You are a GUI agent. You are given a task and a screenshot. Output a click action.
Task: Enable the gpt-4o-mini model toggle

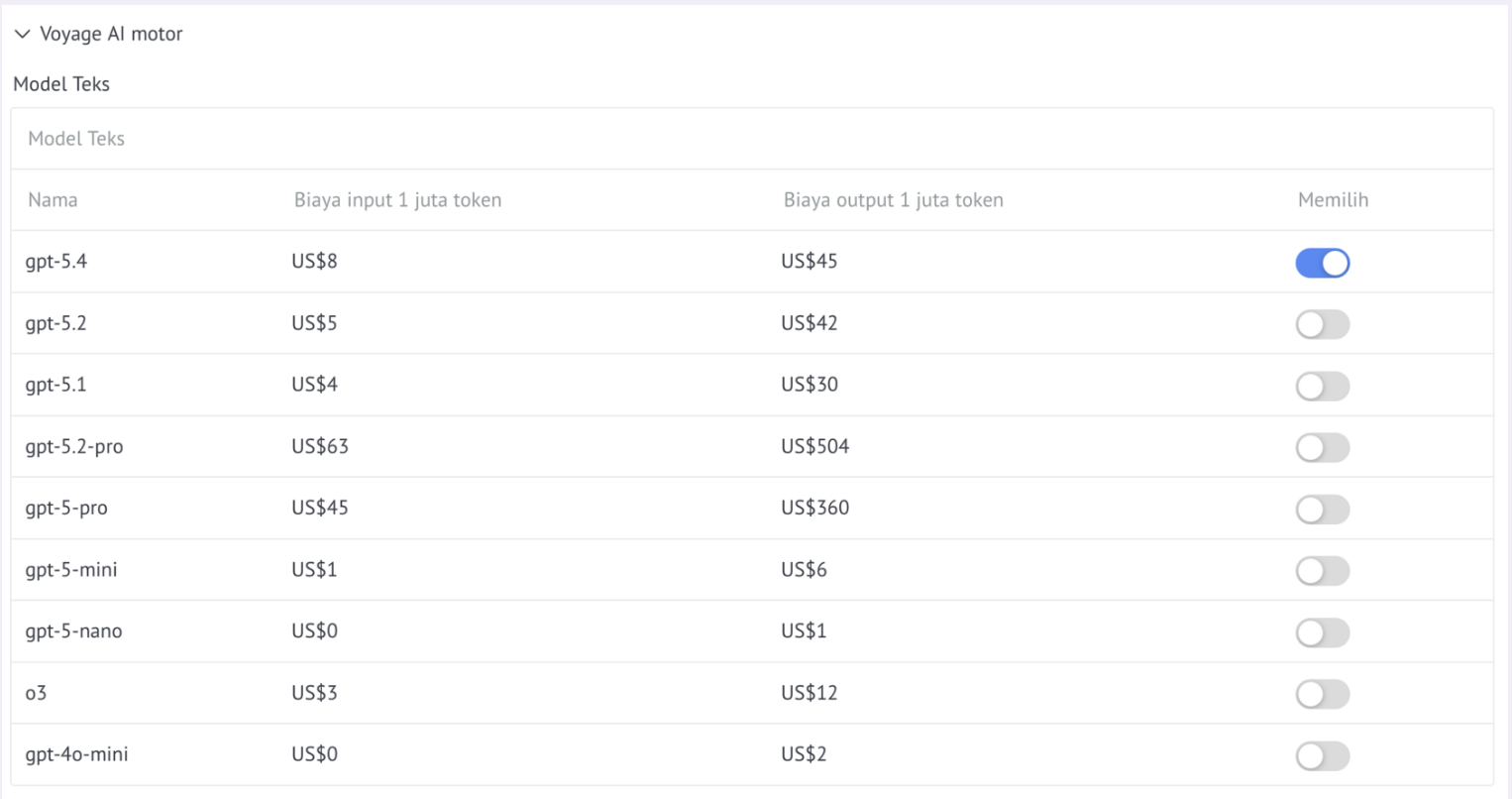1322,755
